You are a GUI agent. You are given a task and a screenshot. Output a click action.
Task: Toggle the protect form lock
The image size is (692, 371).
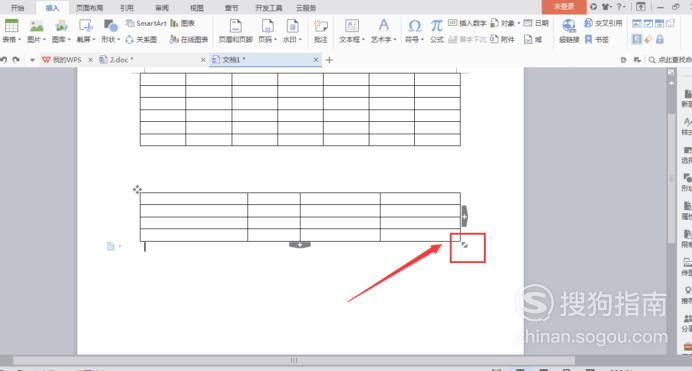click(660, 40)
